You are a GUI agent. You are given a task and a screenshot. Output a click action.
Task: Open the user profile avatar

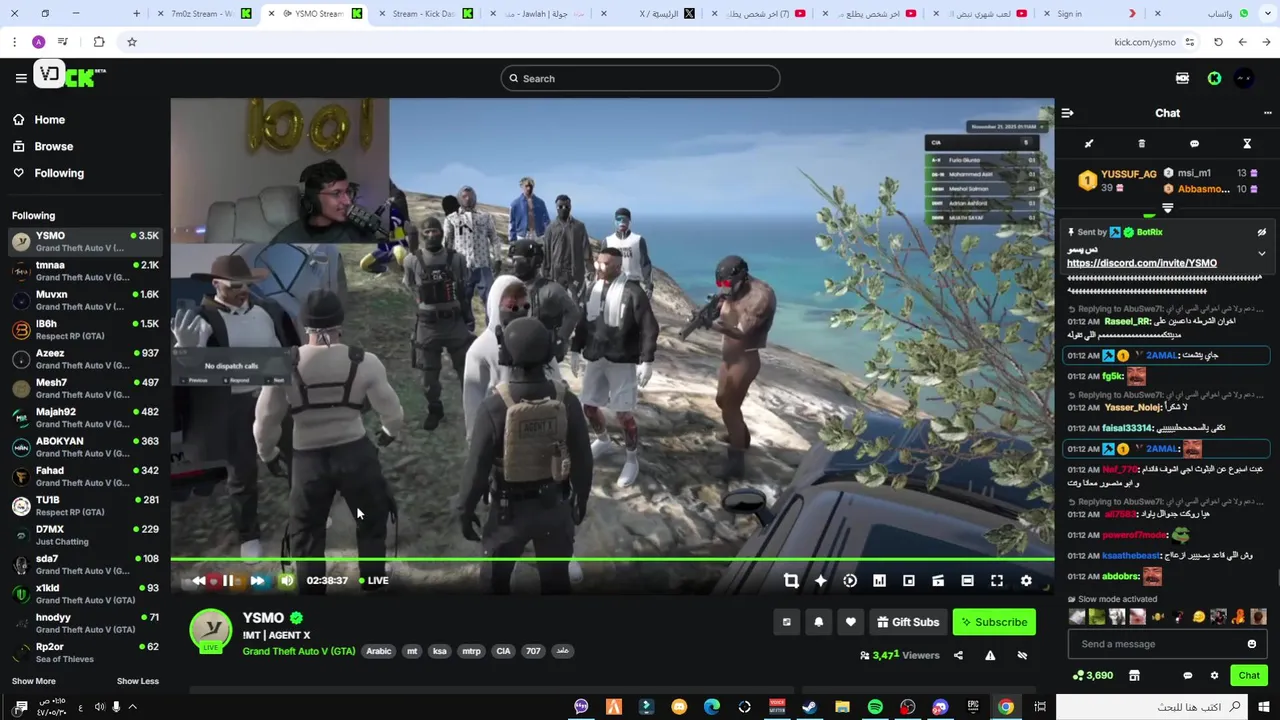tap(1244, 78)
